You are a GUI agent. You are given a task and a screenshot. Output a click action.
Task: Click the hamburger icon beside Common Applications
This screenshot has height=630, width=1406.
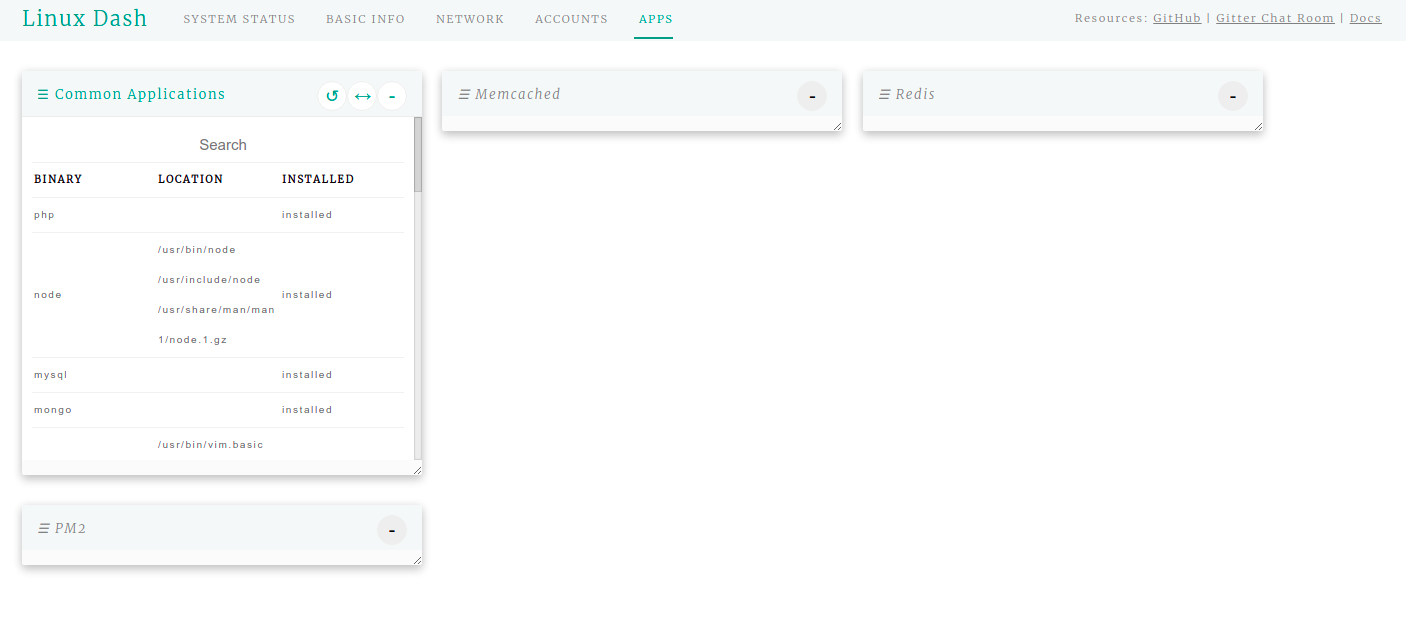(43, 95)
